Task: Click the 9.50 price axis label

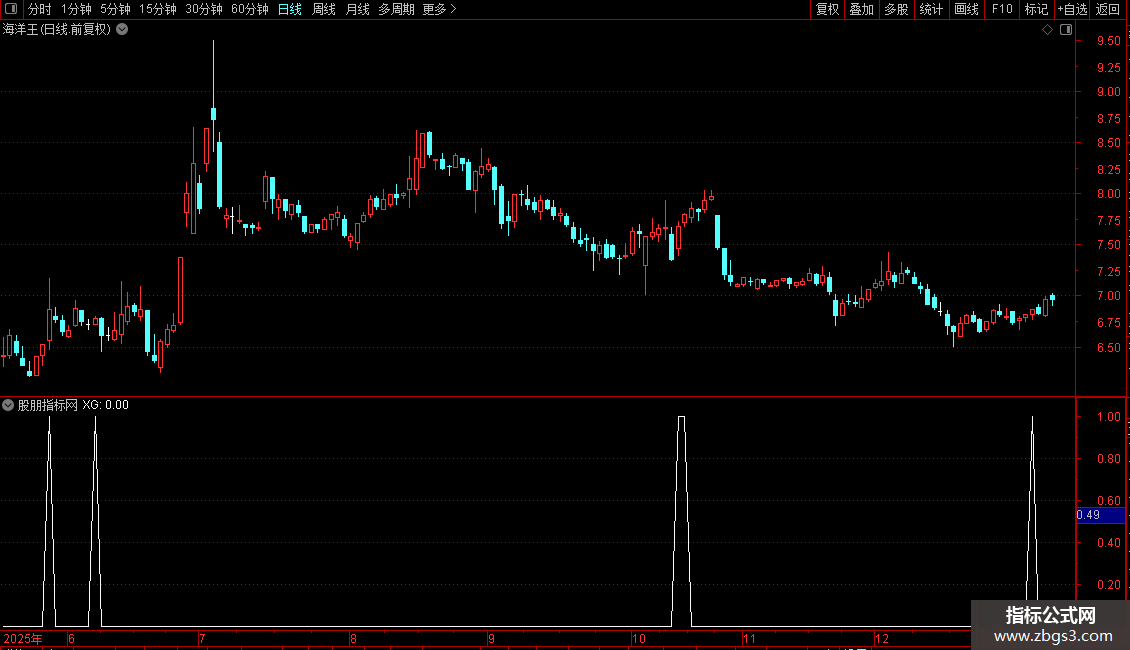Action: 1108,41
